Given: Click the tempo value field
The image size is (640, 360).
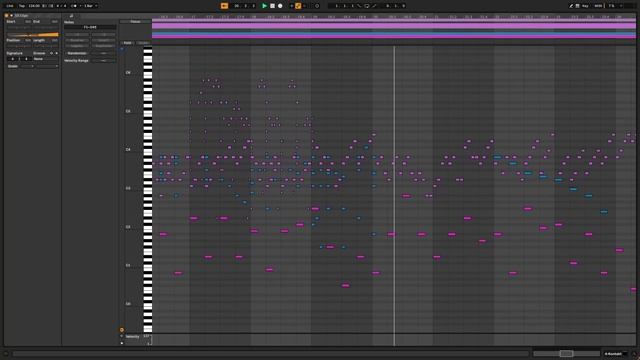Looking at the screenshot, I should click(34, 6).
